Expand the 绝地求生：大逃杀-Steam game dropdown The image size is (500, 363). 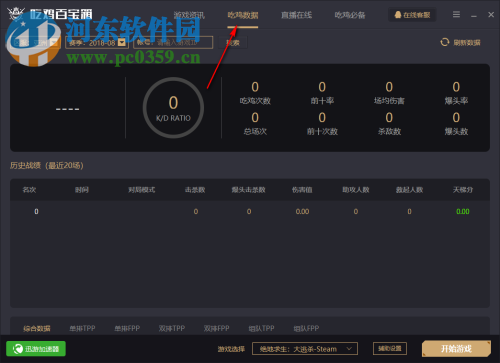tap(305, 349)
